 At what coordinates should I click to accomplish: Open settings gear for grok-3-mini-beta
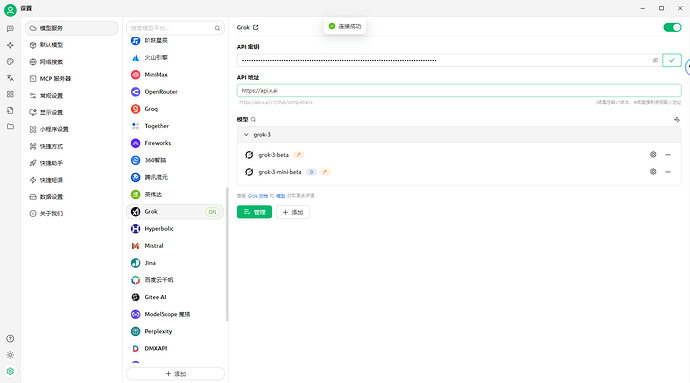pyautogui.click(x=653, y=172)
